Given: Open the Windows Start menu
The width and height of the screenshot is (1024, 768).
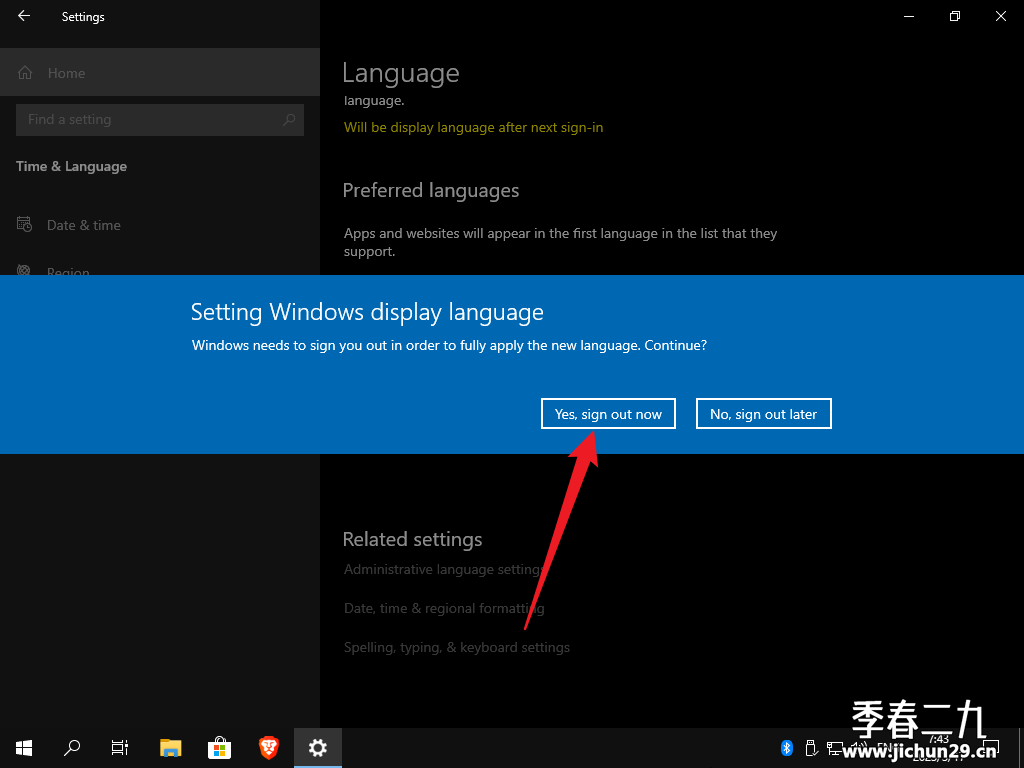Looking at the screenshot, I should (24, 748).
